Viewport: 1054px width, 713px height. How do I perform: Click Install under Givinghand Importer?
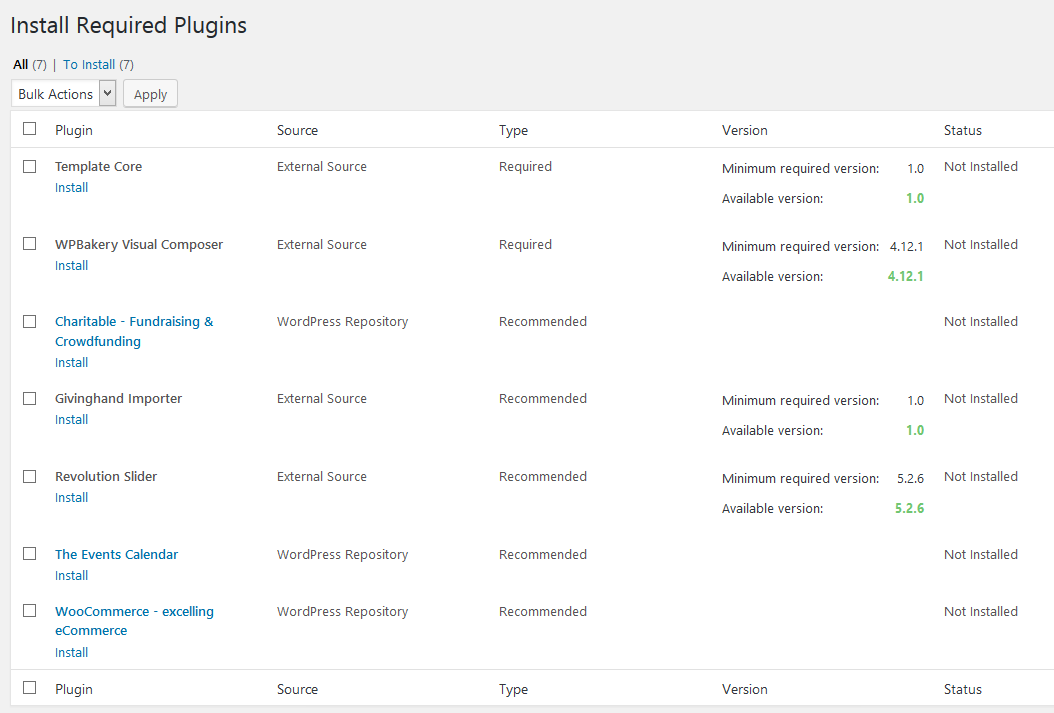(71, 420)
